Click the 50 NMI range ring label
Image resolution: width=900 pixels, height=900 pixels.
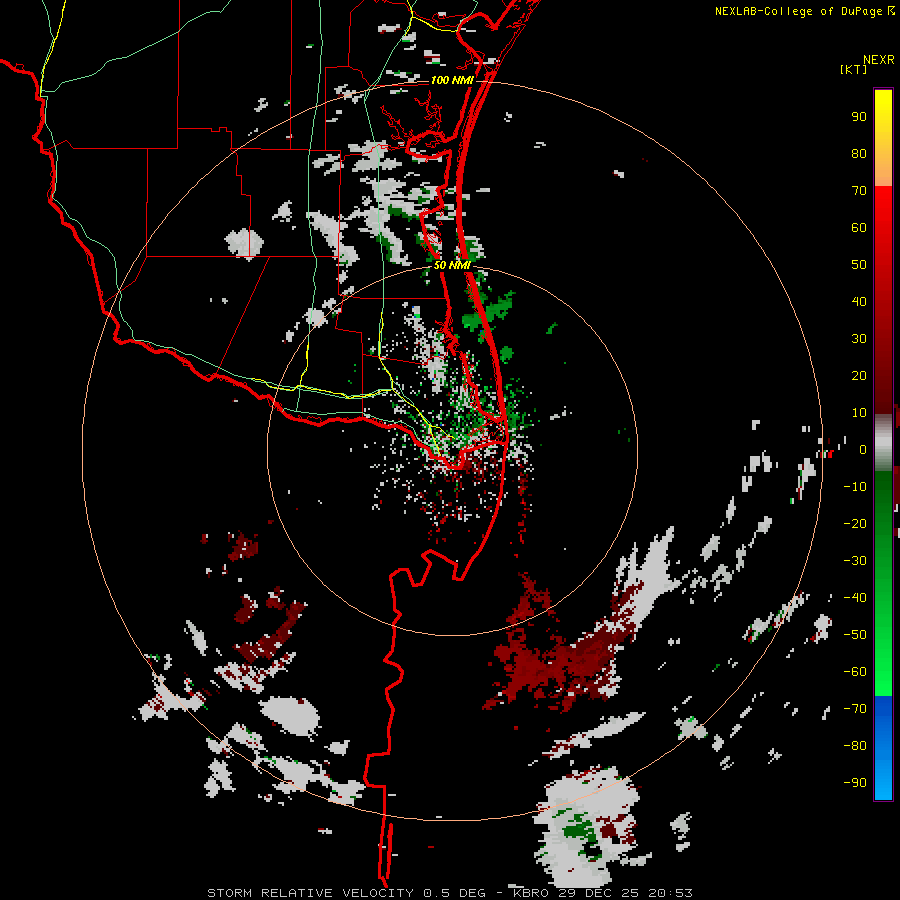452,265
